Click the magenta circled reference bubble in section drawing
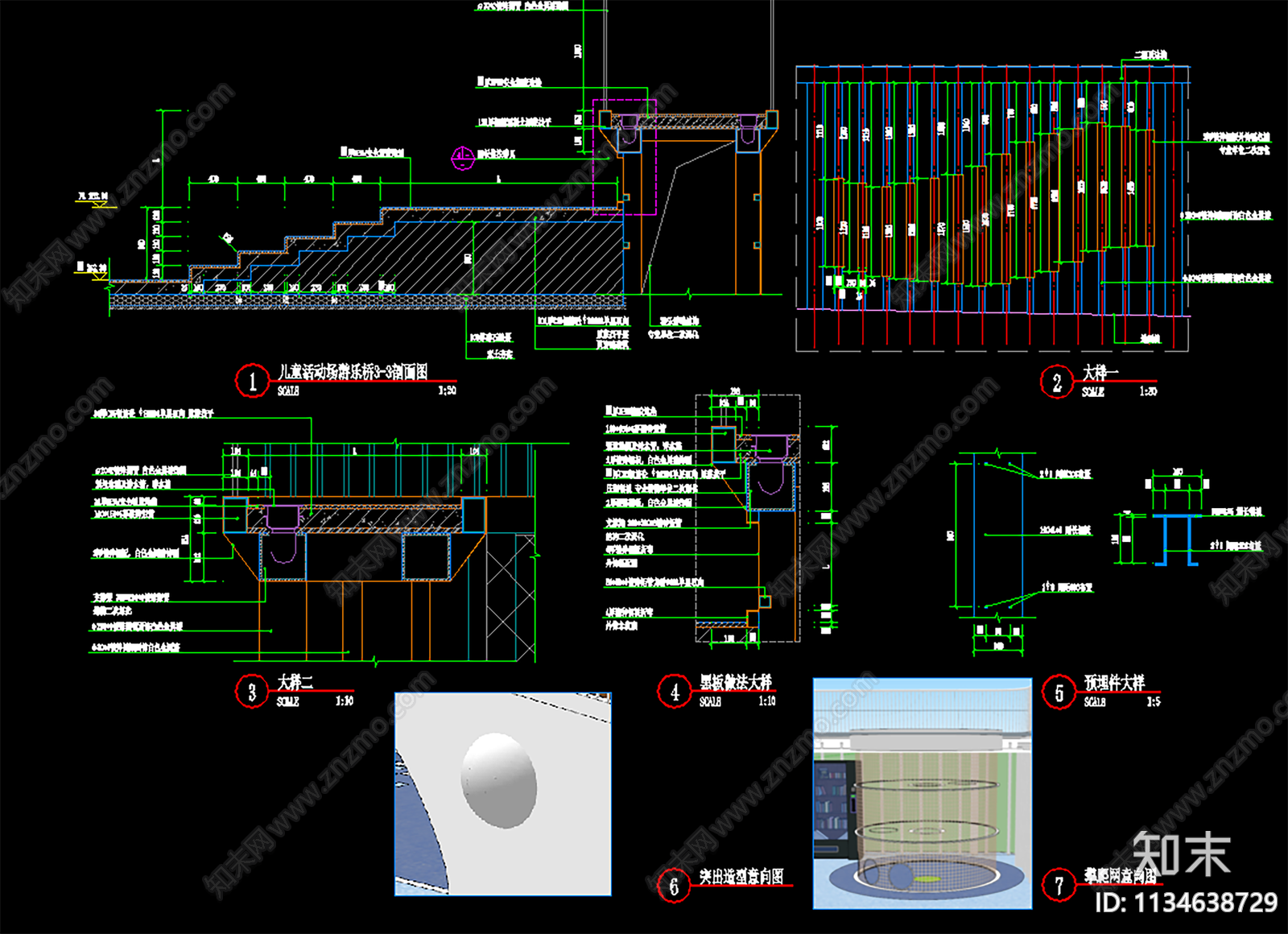Viewport: 1288px width, 934px height. (463, 158)
